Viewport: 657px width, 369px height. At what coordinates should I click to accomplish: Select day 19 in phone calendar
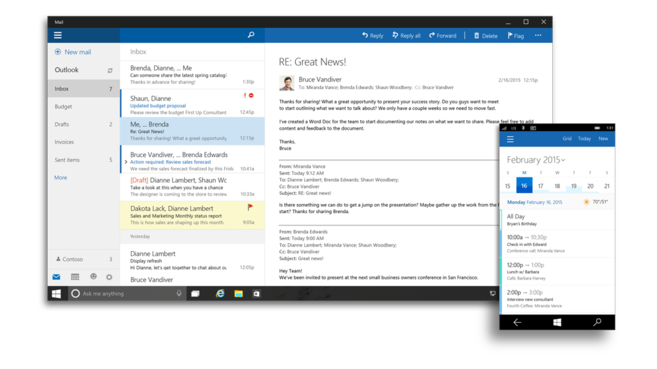coord(574,186)
